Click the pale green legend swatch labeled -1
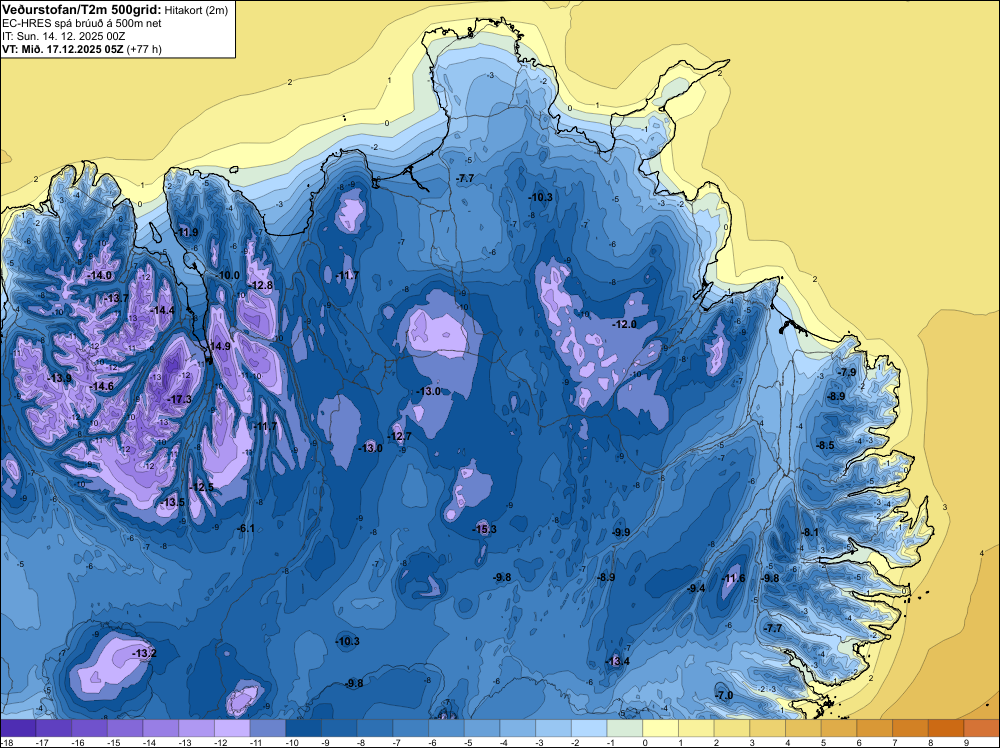Screen dimensions: 1000x748 tap(624, 728)
